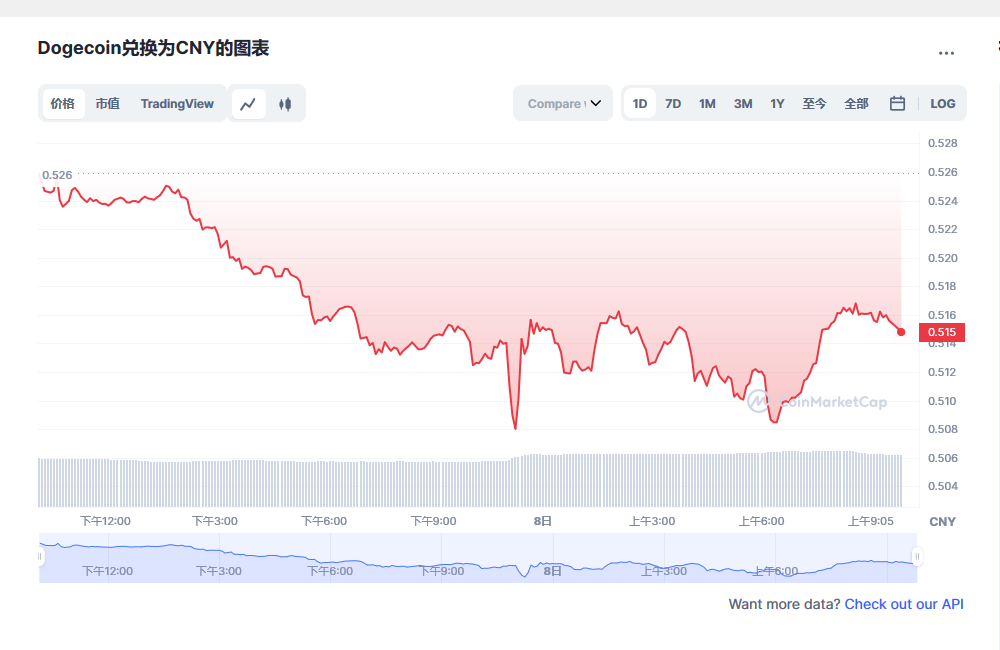Image resolution: width=1000 pixels, height=650 pixels.
Task: Select the 1Y time range button
Action: click(x=777, y=103)
